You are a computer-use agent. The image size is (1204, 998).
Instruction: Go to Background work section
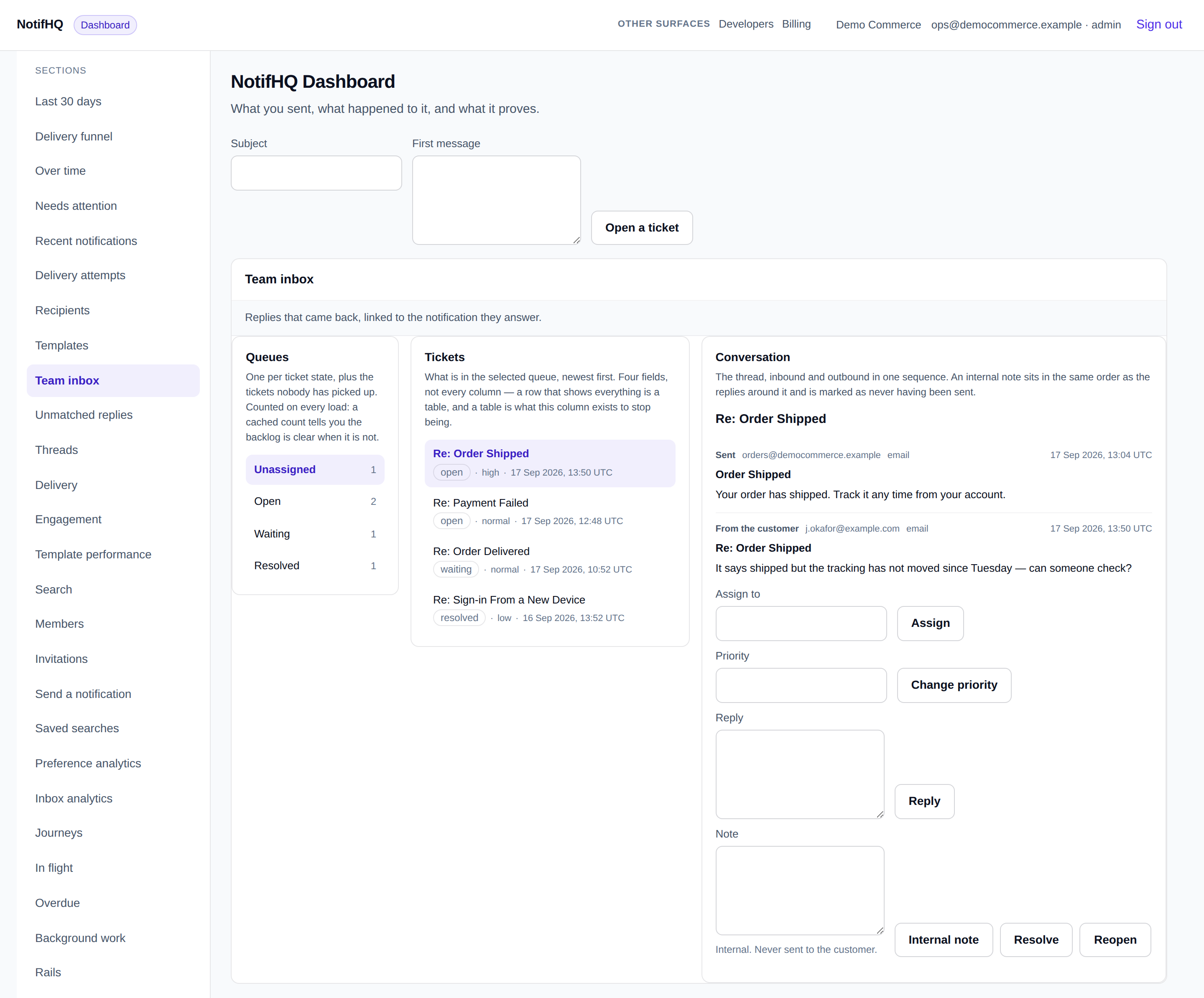coord(113,938)
